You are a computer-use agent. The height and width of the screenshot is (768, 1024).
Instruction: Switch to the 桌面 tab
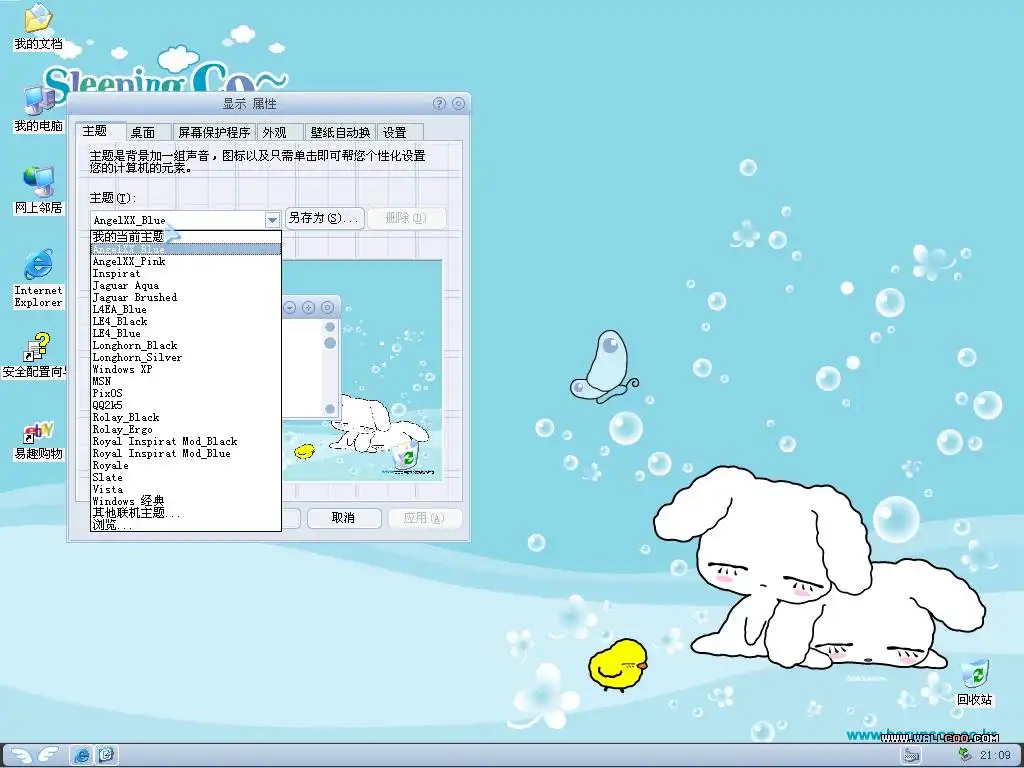(148, 133)
